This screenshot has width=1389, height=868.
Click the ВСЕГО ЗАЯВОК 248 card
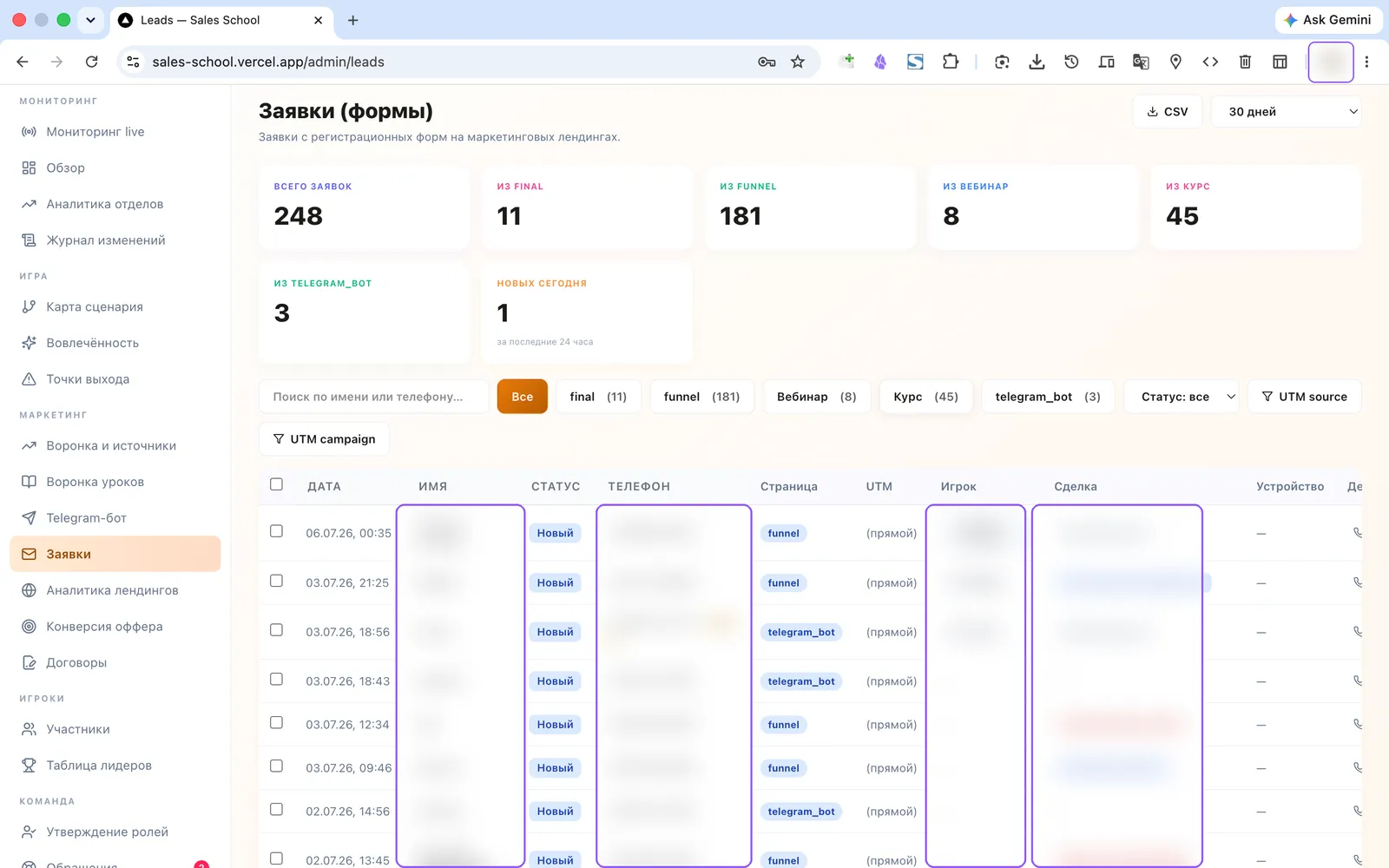[x=364, y=207]
